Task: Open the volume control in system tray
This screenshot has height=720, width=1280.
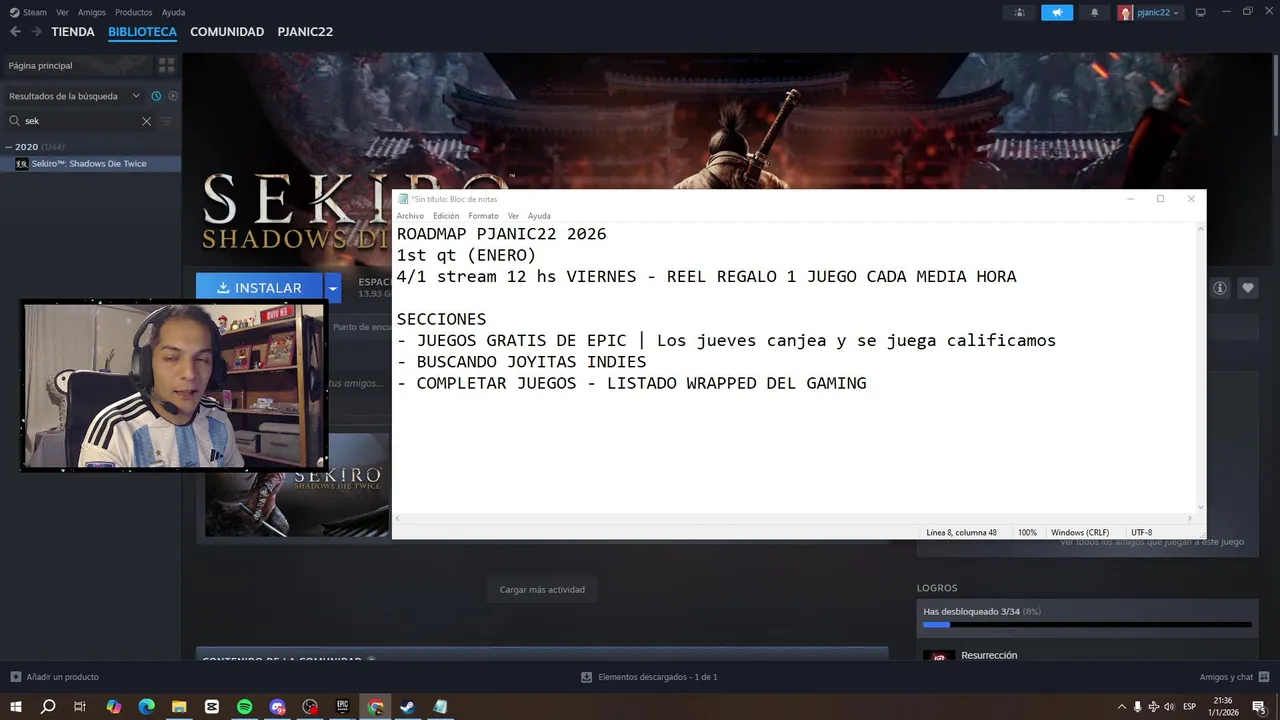Action: tap(1169, 706)
